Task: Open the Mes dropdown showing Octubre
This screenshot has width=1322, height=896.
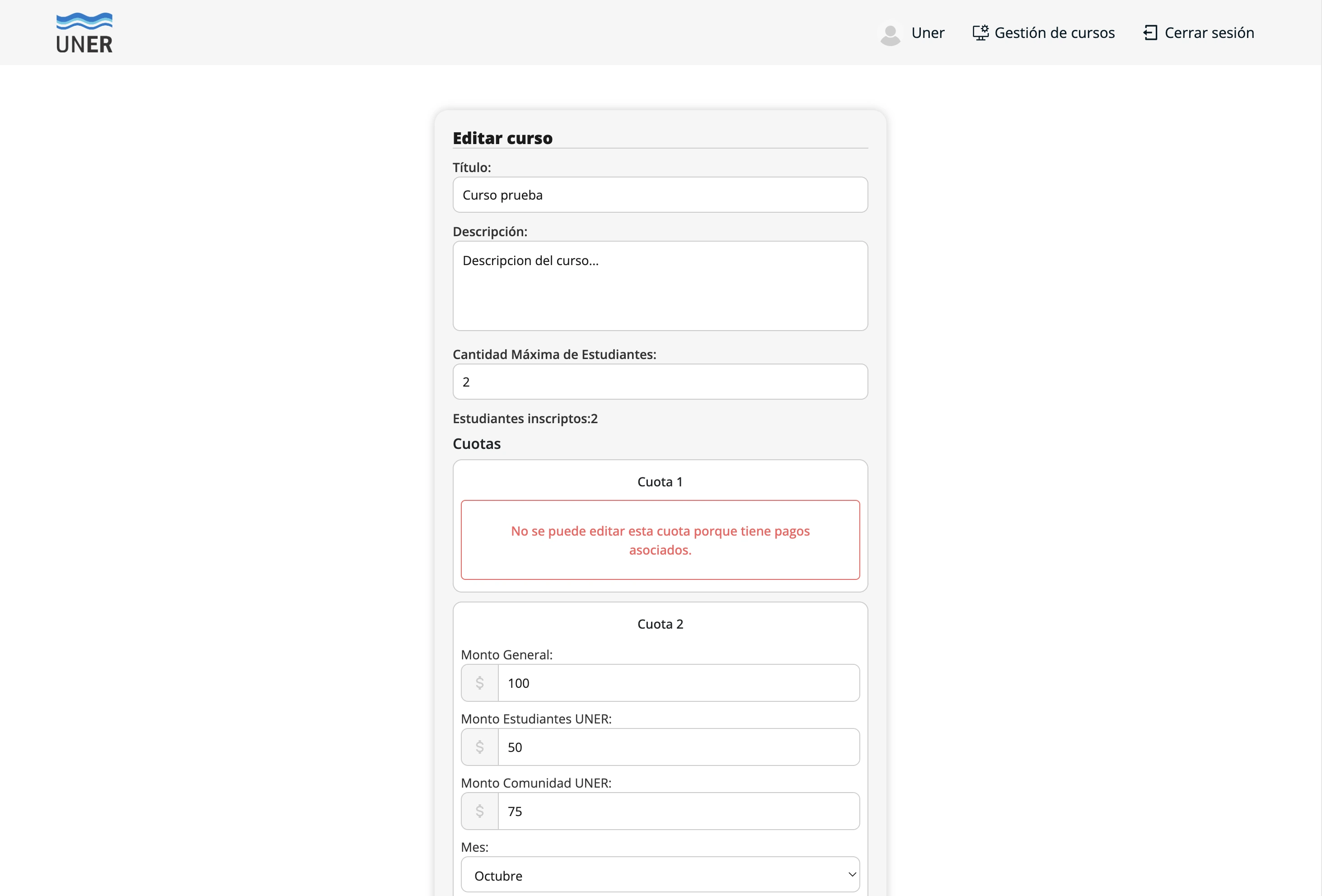Action: click(660, 875)
